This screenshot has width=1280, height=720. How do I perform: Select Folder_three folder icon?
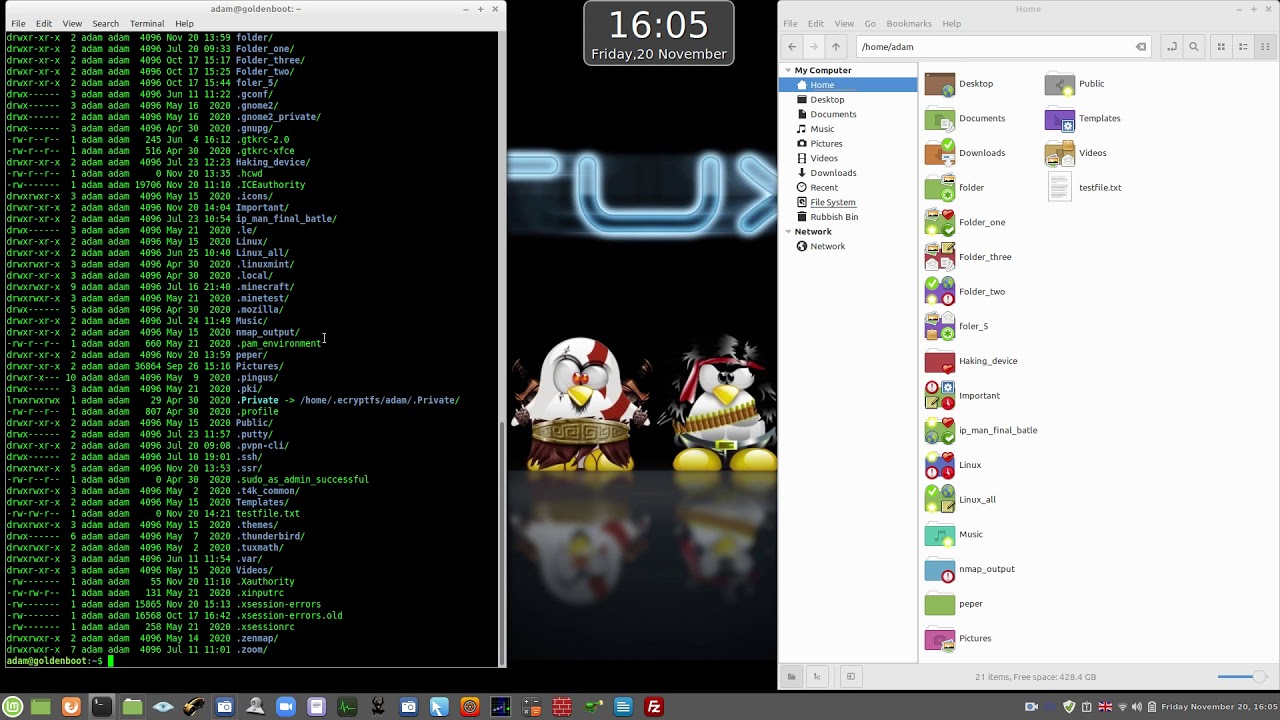pyautogui.click(x=940, y=257)
